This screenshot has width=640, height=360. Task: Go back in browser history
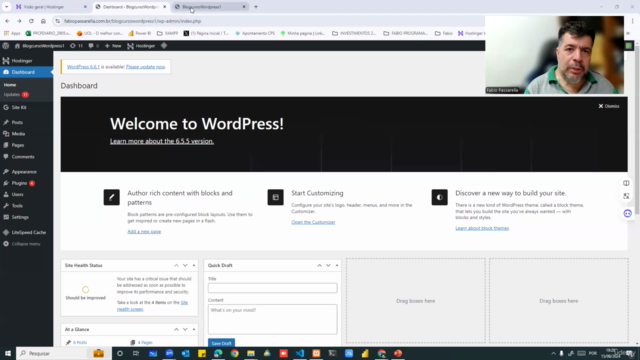point(7,21)
